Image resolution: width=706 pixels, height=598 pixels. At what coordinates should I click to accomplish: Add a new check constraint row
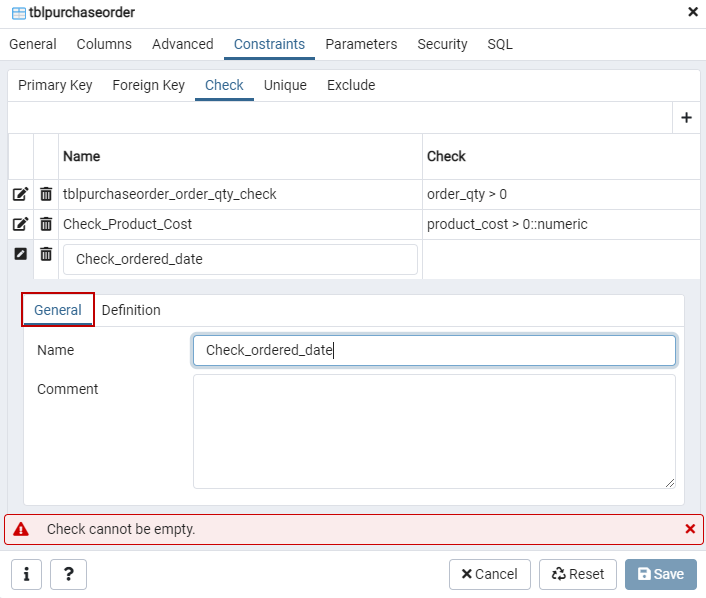(686, 118)
